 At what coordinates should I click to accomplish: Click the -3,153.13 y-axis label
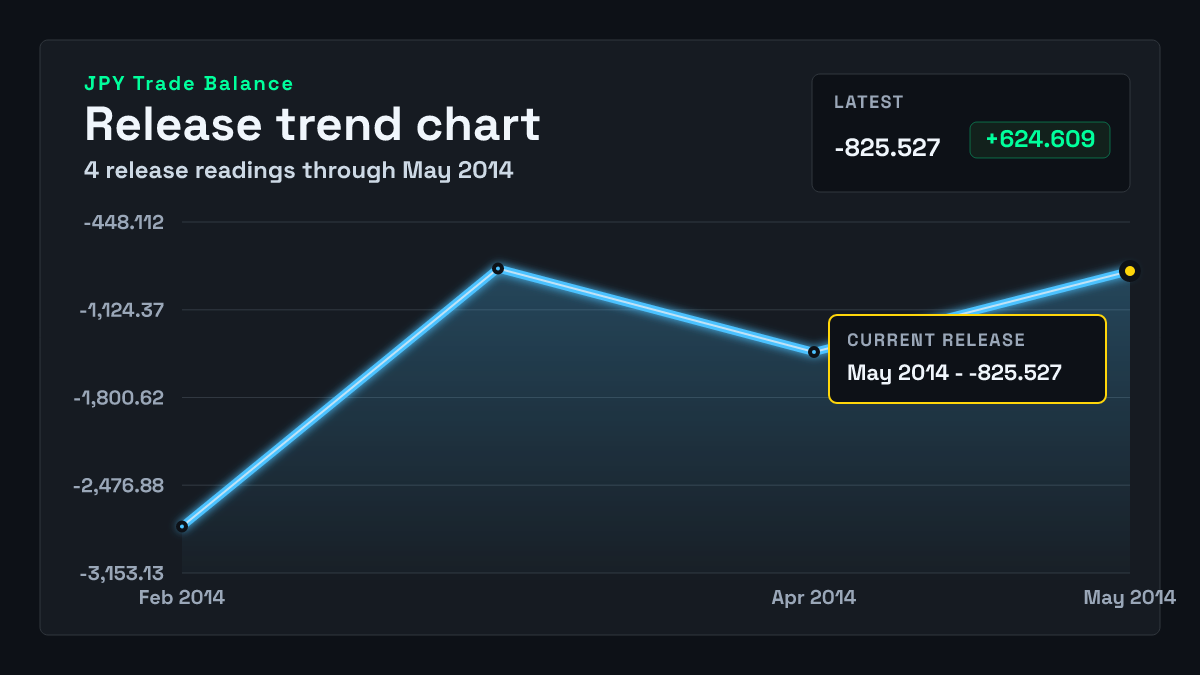click(121, 574)
